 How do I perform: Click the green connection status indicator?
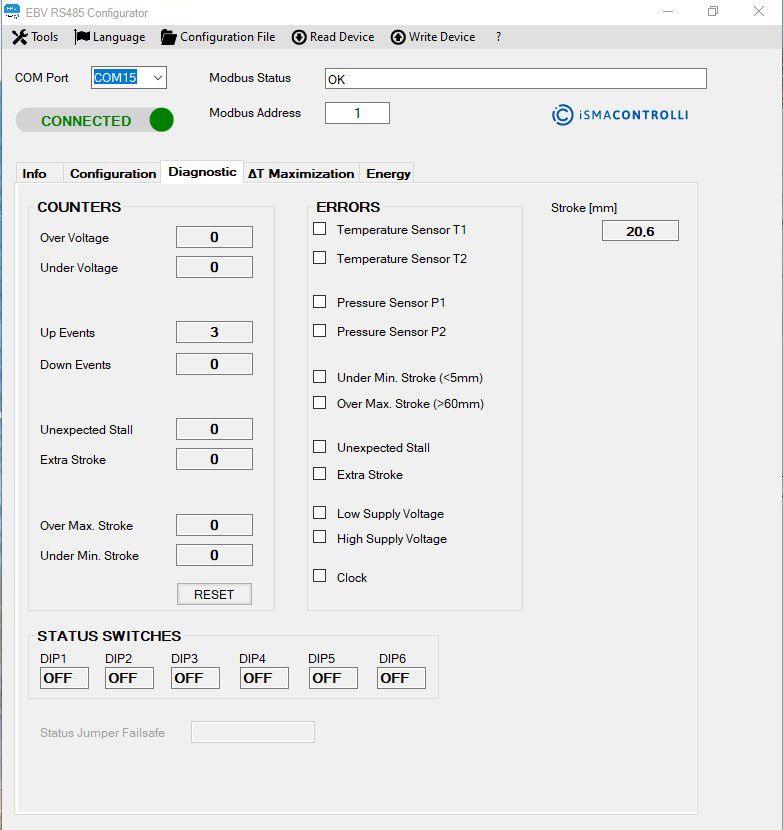(x=161, y=120)
